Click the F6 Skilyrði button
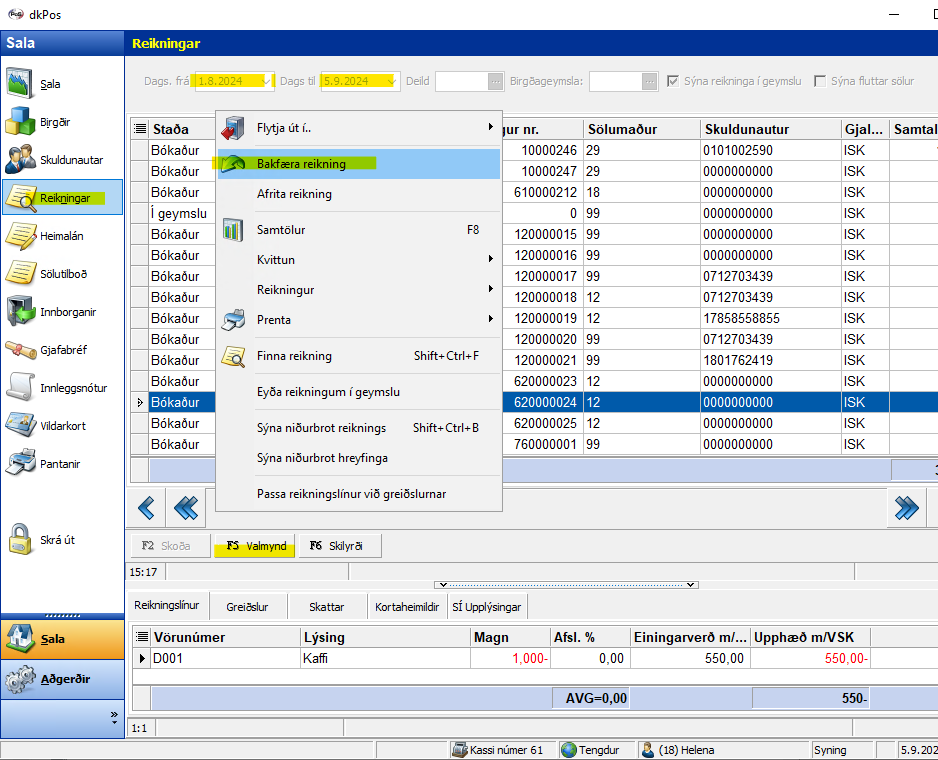The image size is (938, 760). [340, 546]
